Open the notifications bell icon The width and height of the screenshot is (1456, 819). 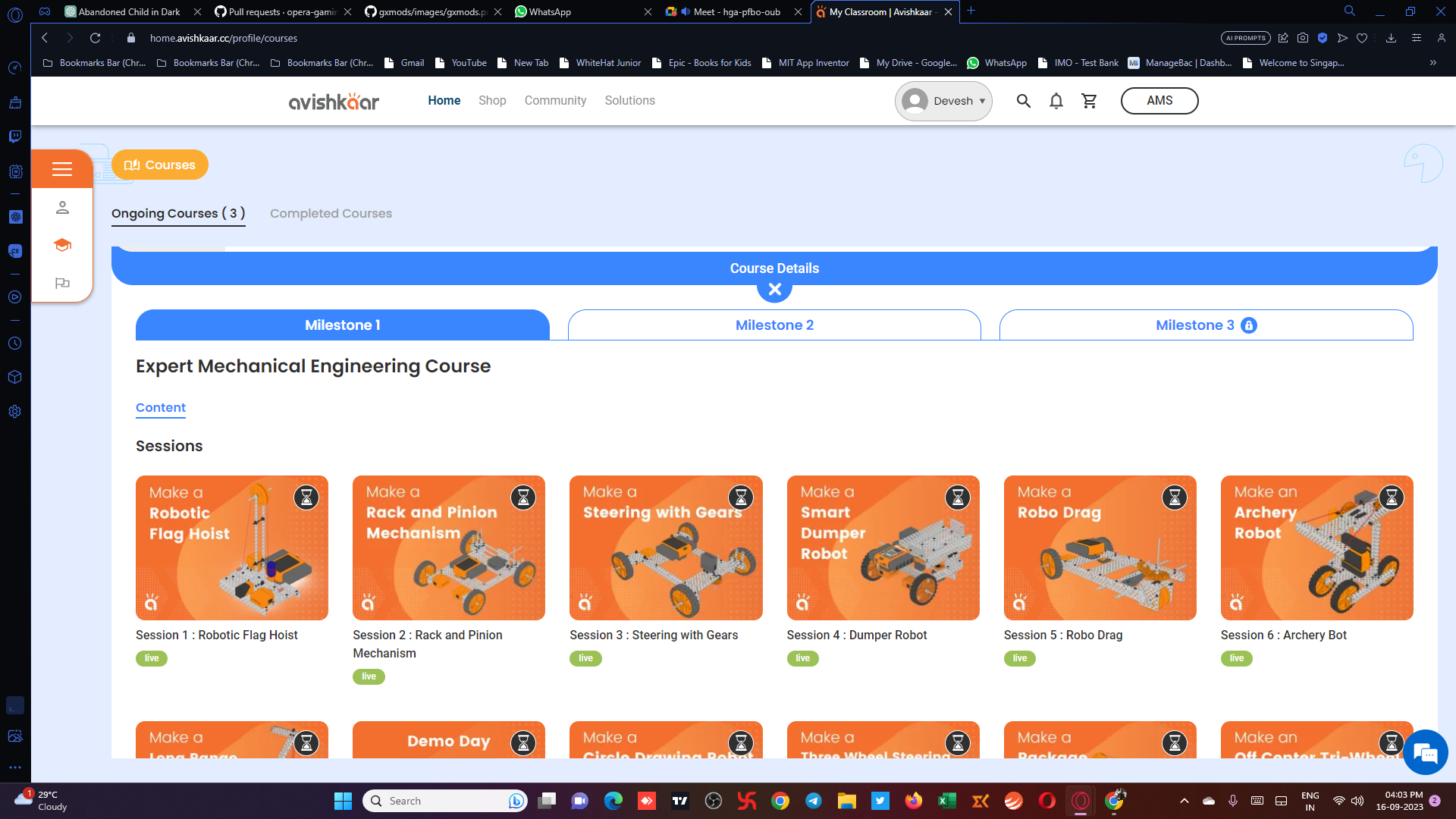(1056, 101)
